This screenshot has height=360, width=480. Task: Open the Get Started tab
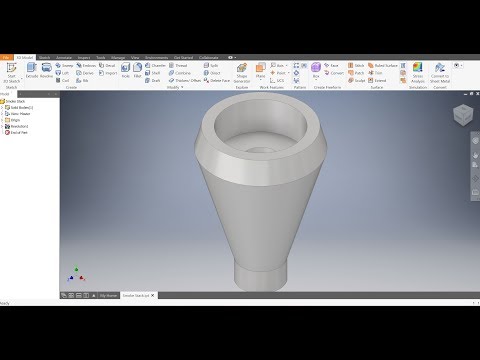[x=183, y=57]
